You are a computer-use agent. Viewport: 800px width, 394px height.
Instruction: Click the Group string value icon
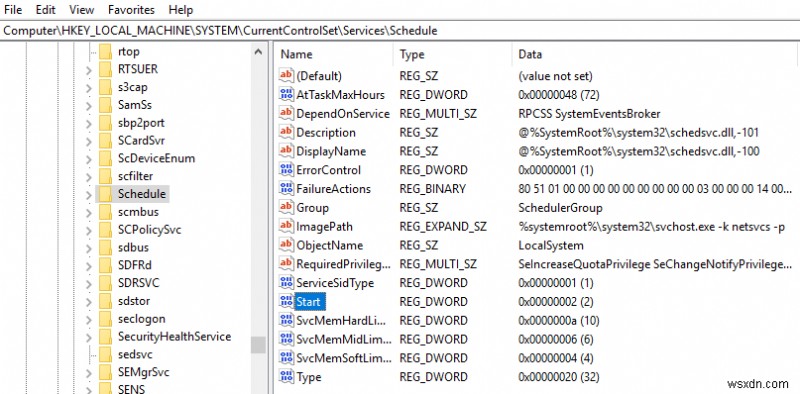pos(286,208)
